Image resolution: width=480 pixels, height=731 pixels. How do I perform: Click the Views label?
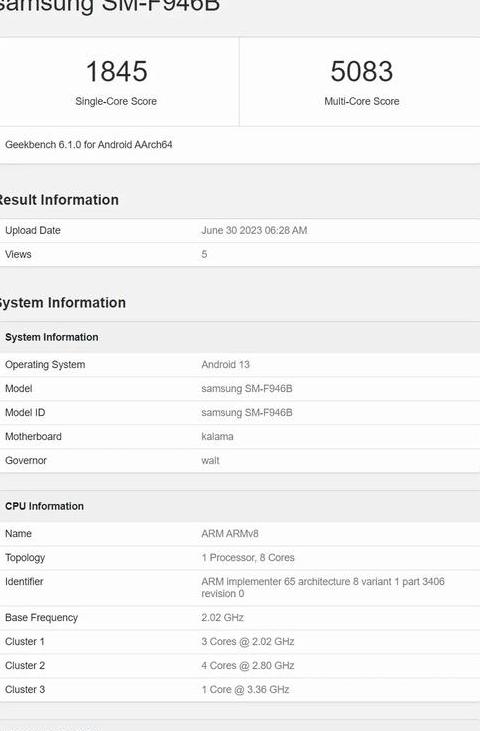pos(18,255)
